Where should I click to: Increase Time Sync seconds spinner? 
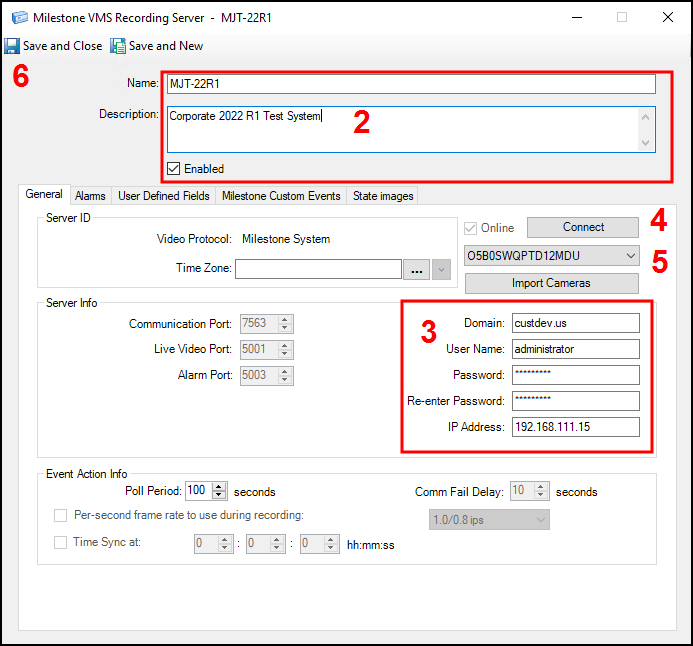331,540
